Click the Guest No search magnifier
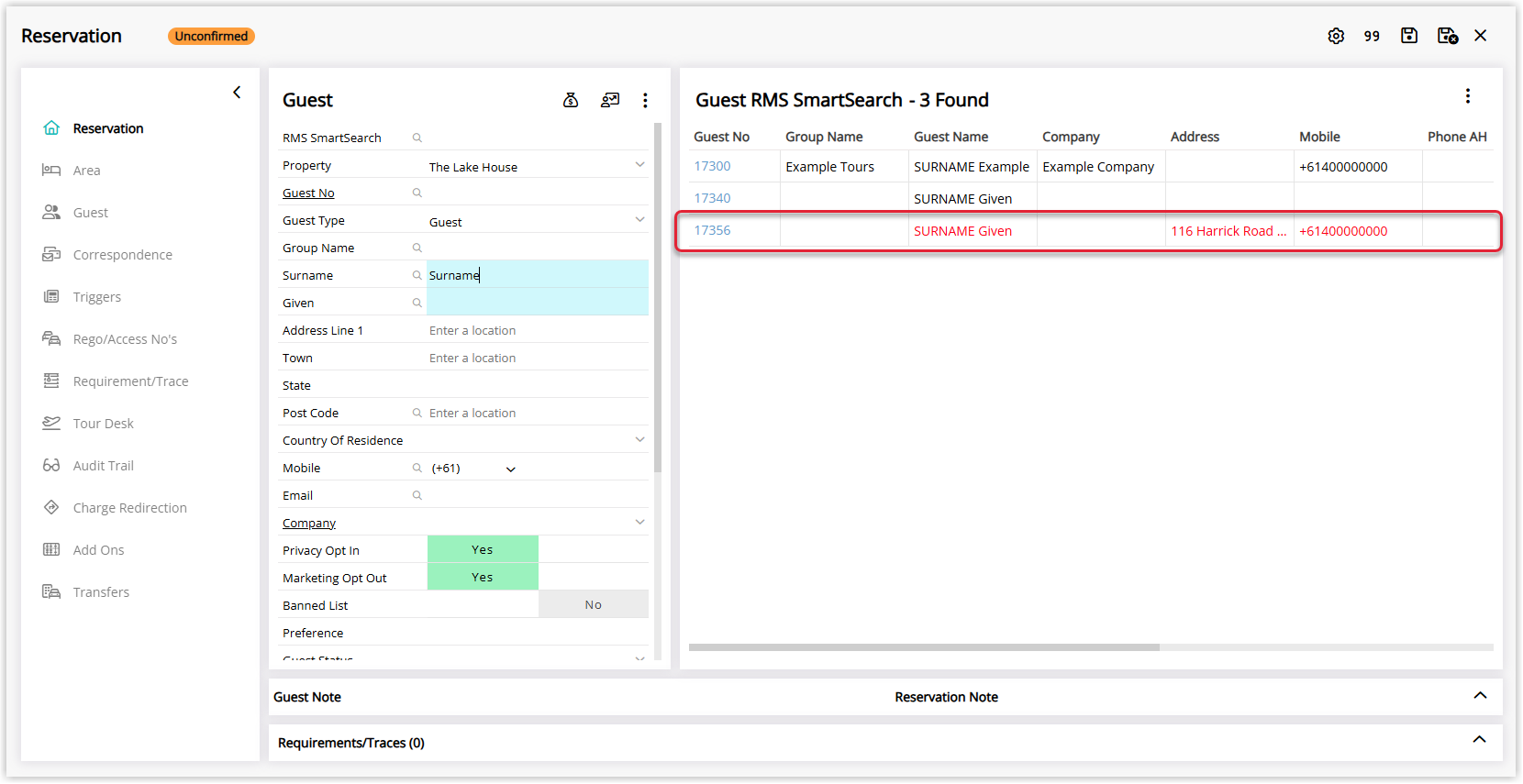 417,193
